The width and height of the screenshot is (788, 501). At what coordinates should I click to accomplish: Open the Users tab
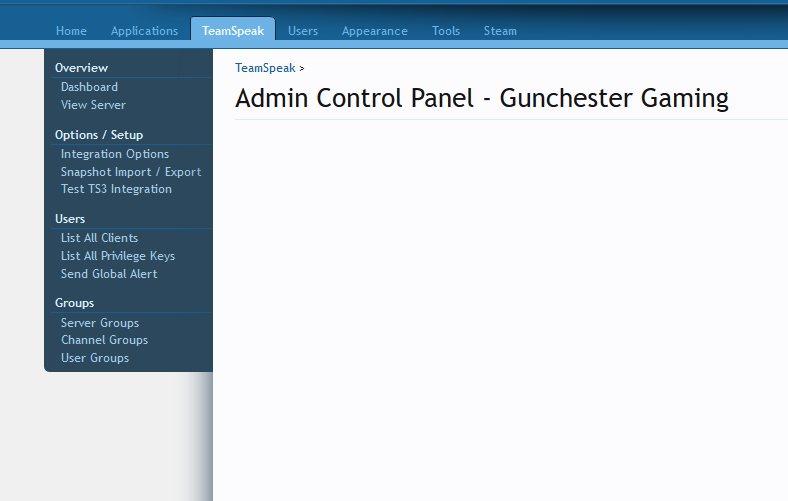(x=303, y=31)
